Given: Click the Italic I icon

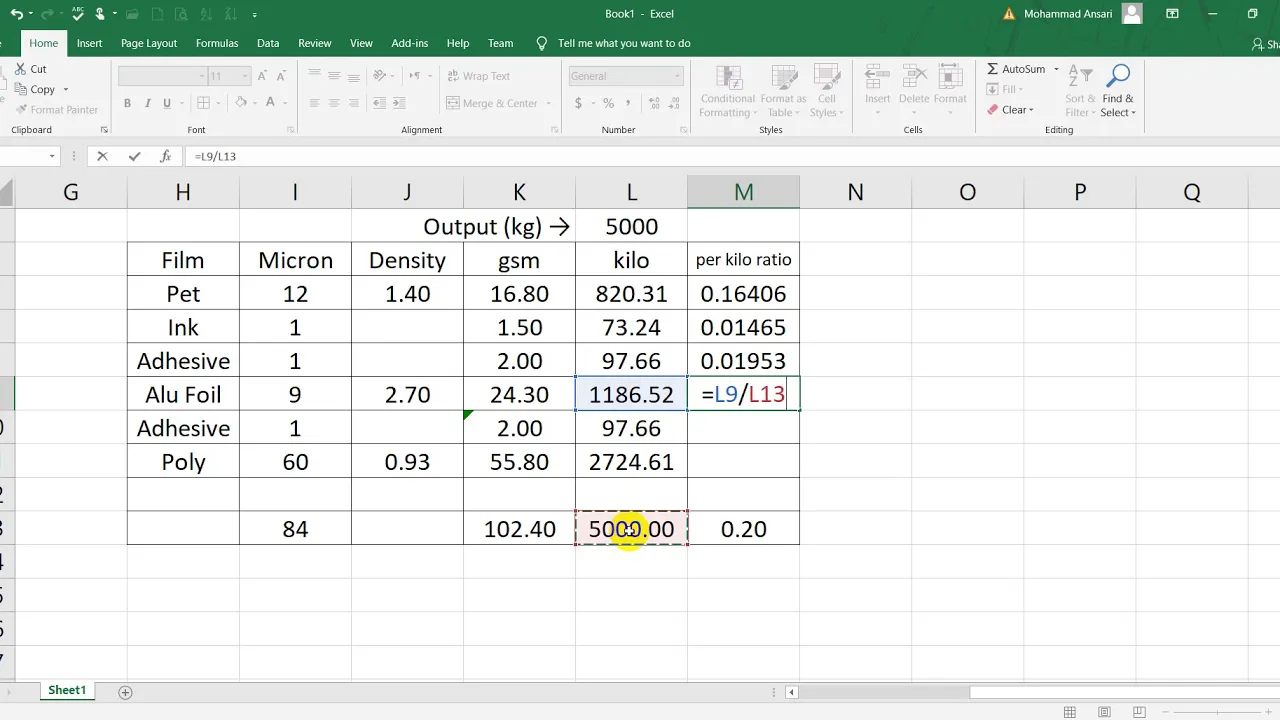Looking at the screenshot, I should point(149,103).
